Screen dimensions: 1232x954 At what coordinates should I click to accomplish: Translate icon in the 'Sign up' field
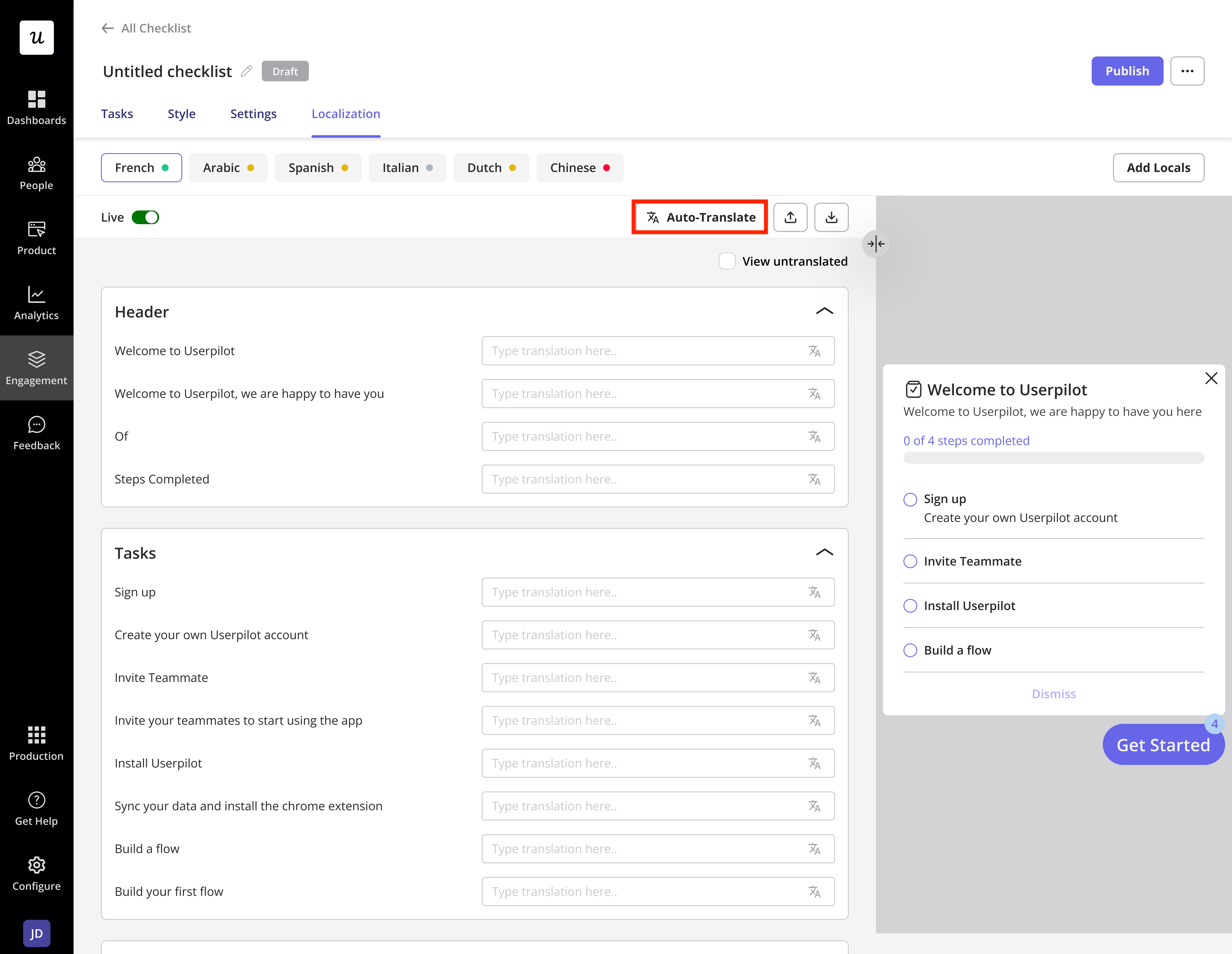click(x=814, y=592)
